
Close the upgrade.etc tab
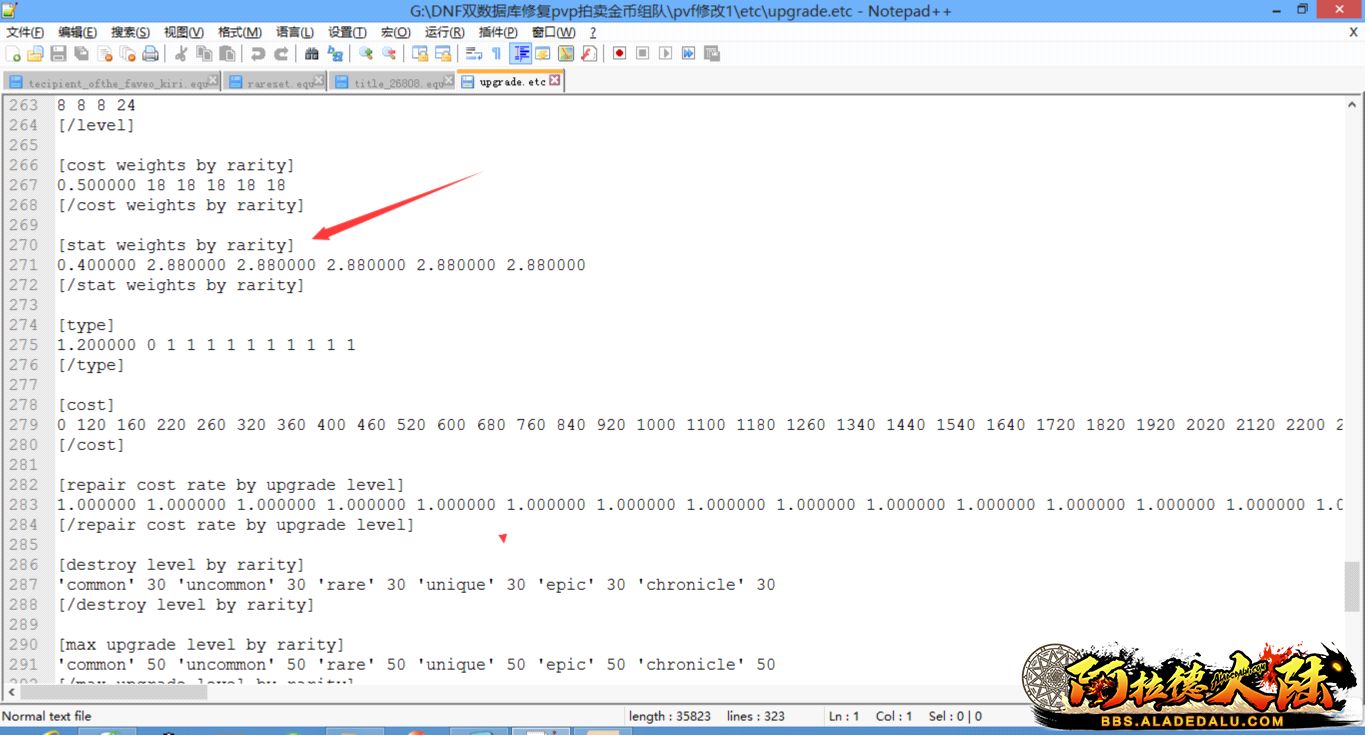click(555, 81)
